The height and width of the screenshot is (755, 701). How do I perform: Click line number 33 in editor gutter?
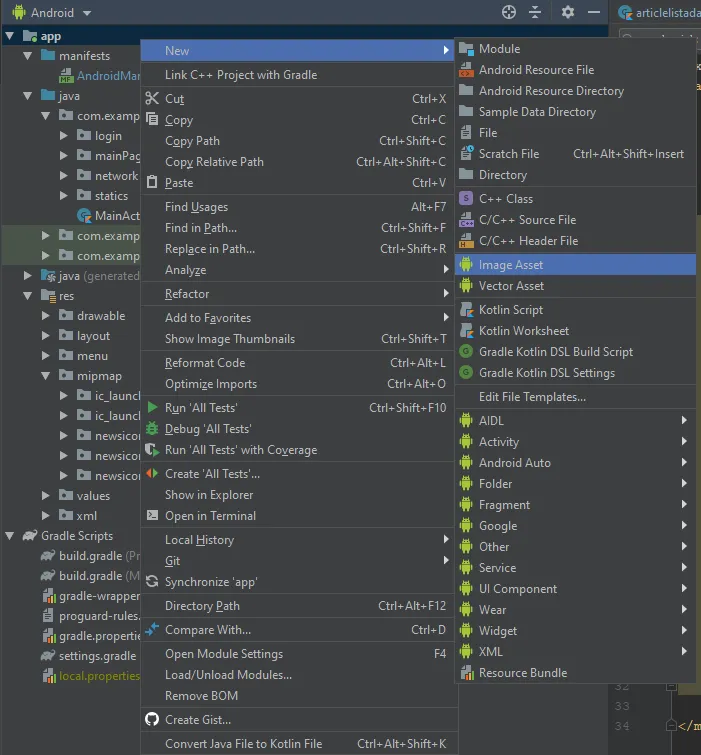(x=622, y=706)
